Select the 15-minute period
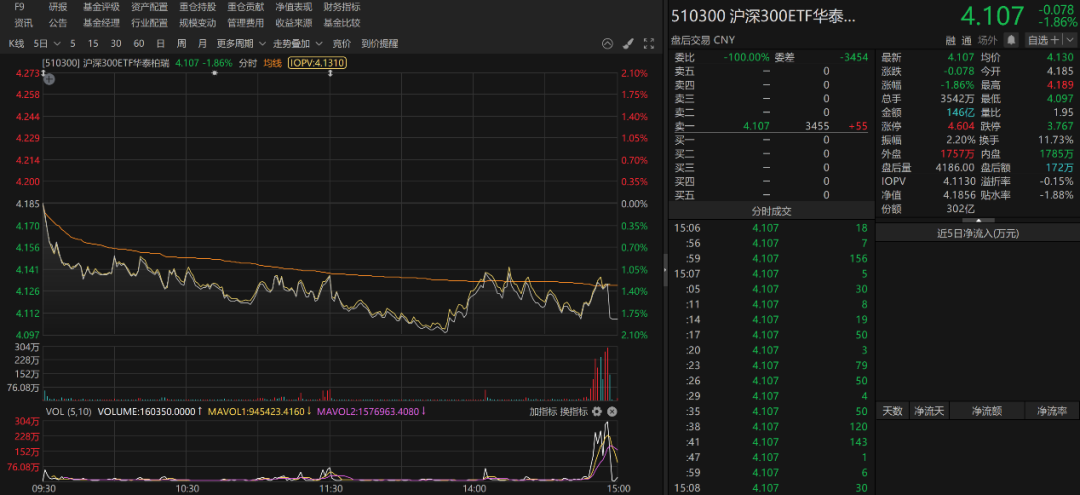Image resolution: width=1080 pixels, height=495 pixels. click(x=93, y=43)
